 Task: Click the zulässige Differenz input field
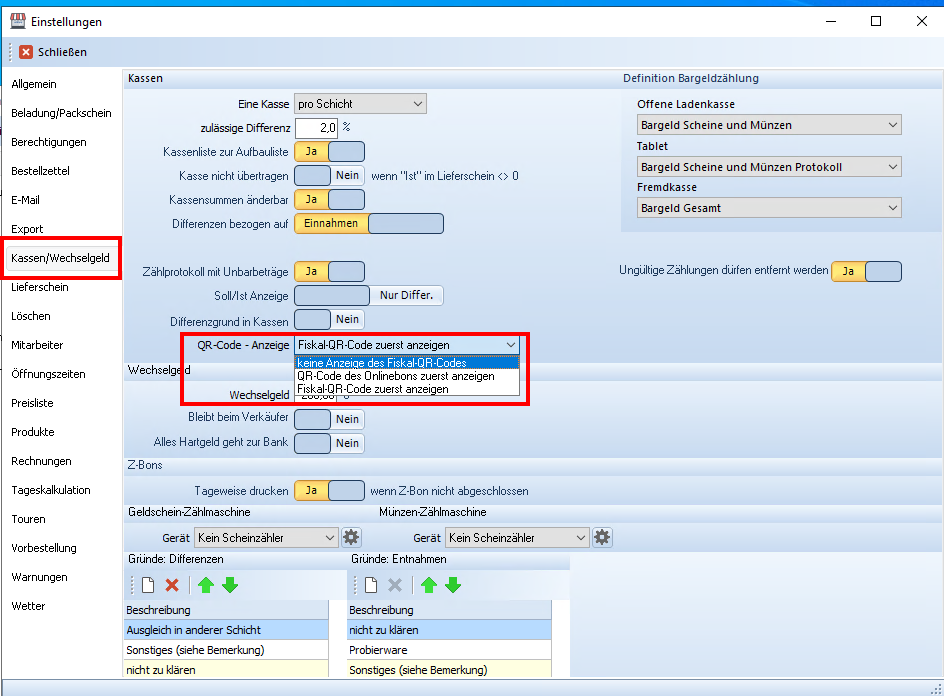(316, 128)
